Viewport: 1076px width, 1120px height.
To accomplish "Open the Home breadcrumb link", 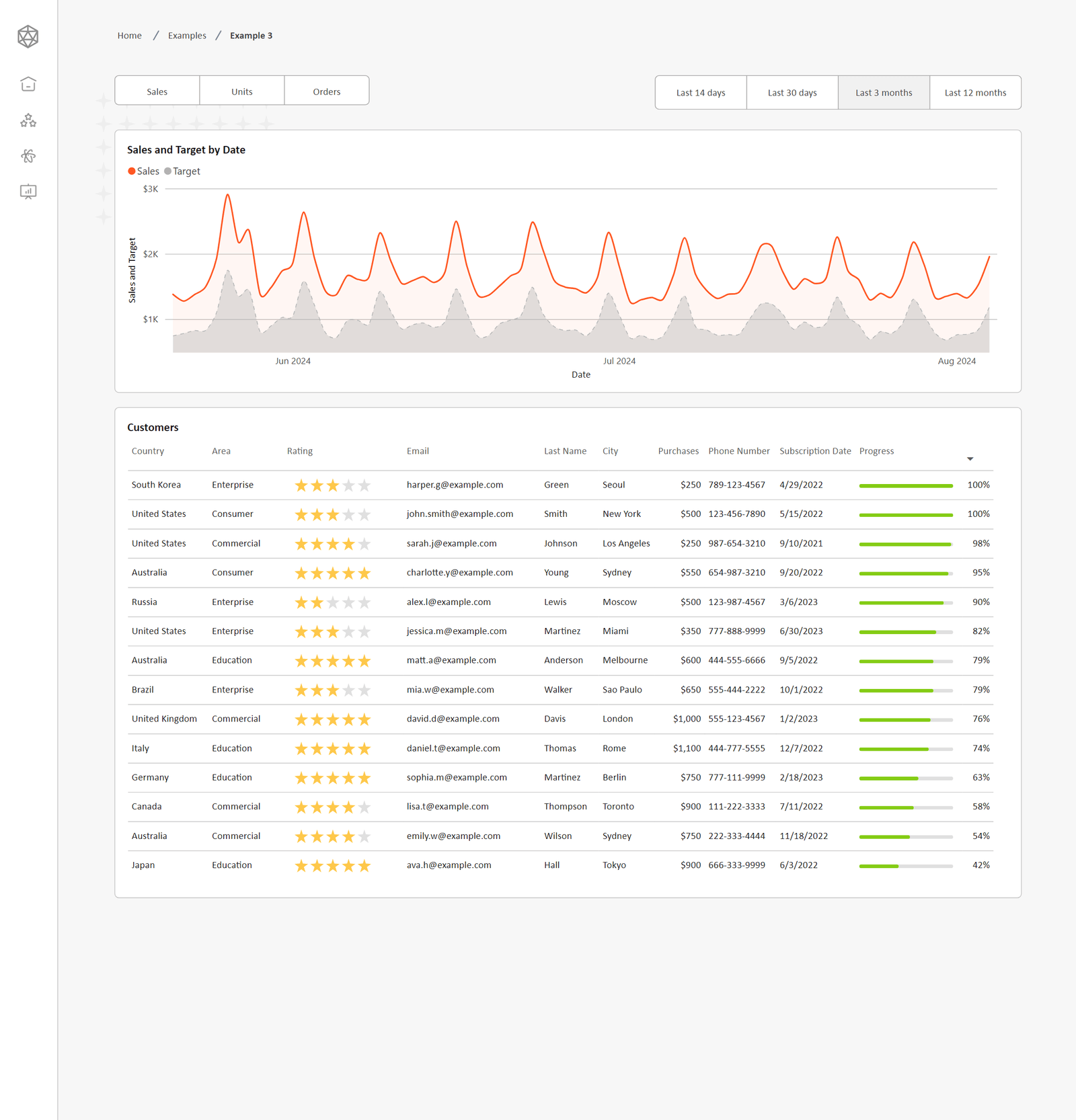I will click(x=129, y=35).
